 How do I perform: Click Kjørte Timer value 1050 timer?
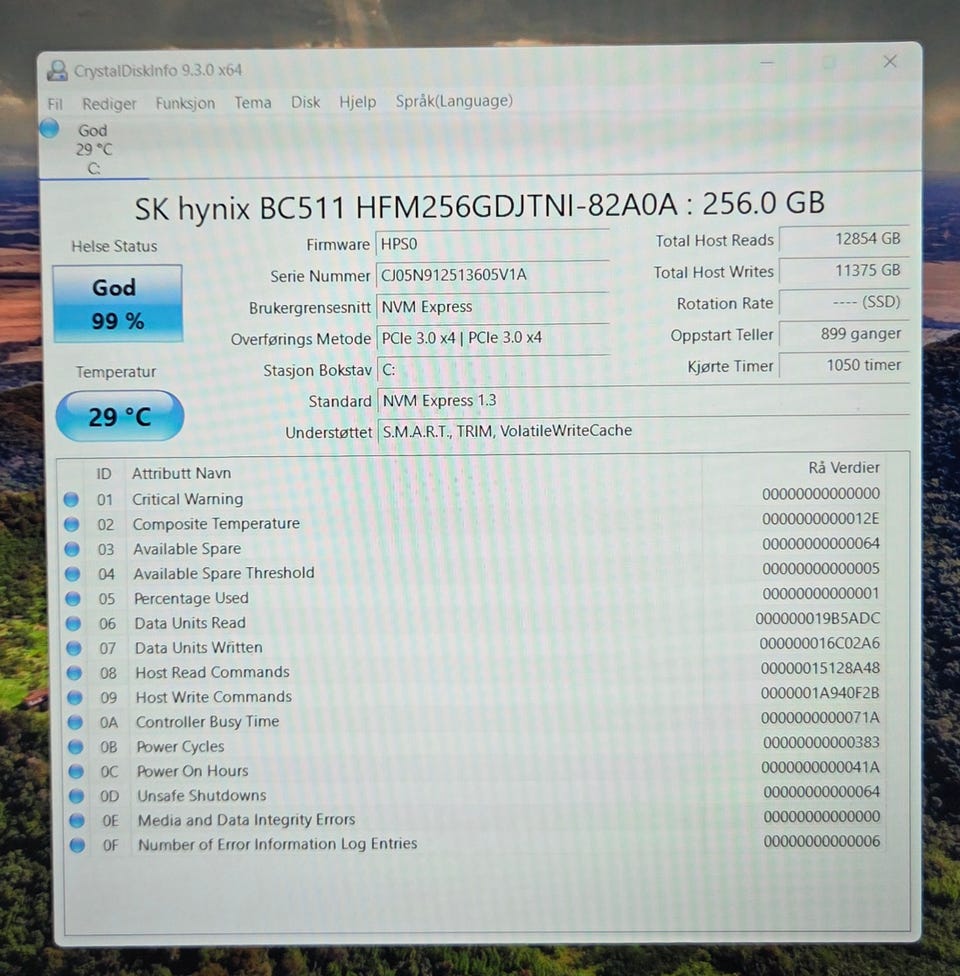844,365
